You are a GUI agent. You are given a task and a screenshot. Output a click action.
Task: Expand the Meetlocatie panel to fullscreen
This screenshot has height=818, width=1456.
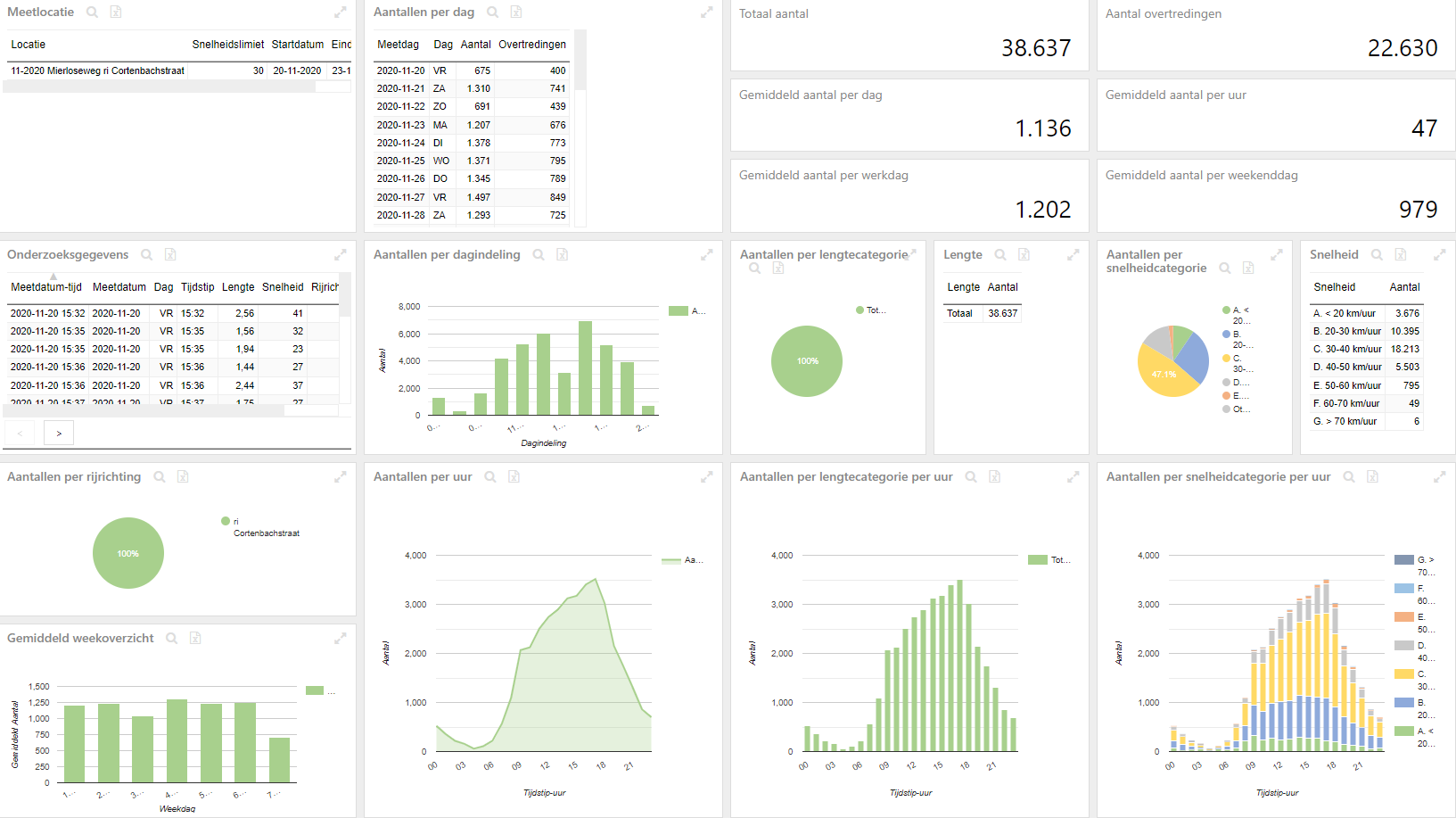tap(340, 12)
